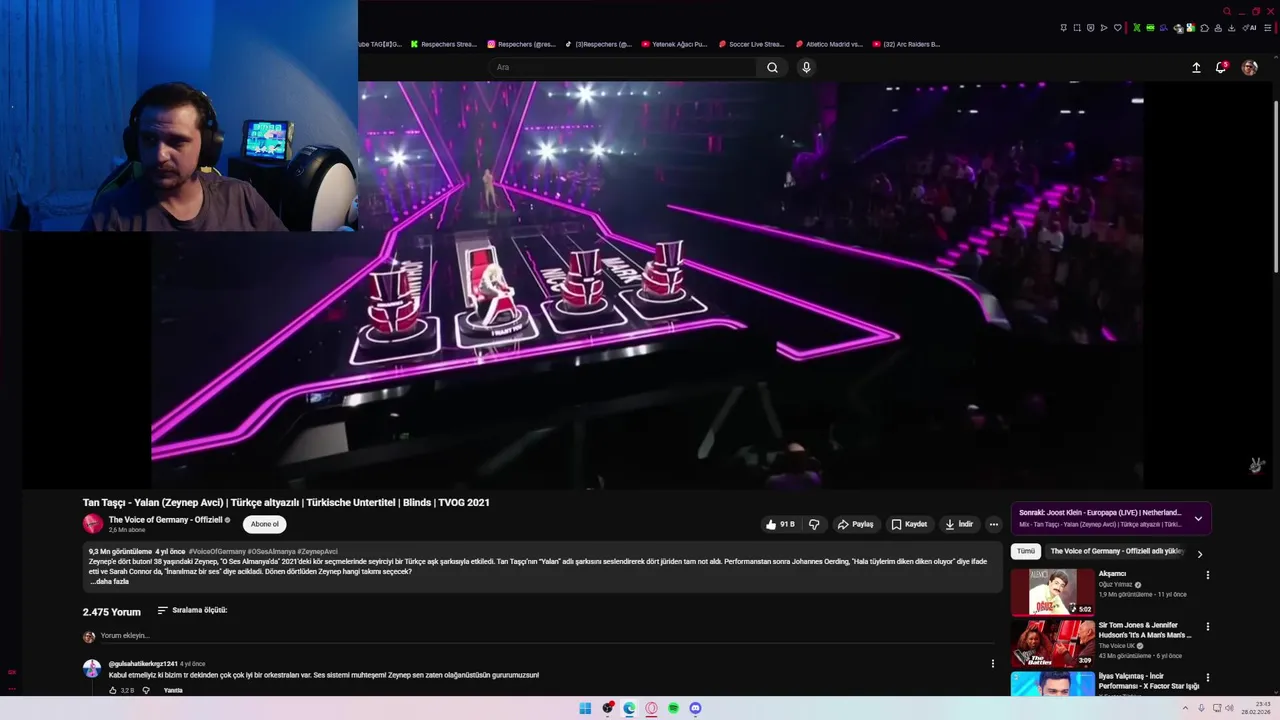Click the browser heart bookmark icon
This screenshot has width=1280, height=720.
[1117, 28]
